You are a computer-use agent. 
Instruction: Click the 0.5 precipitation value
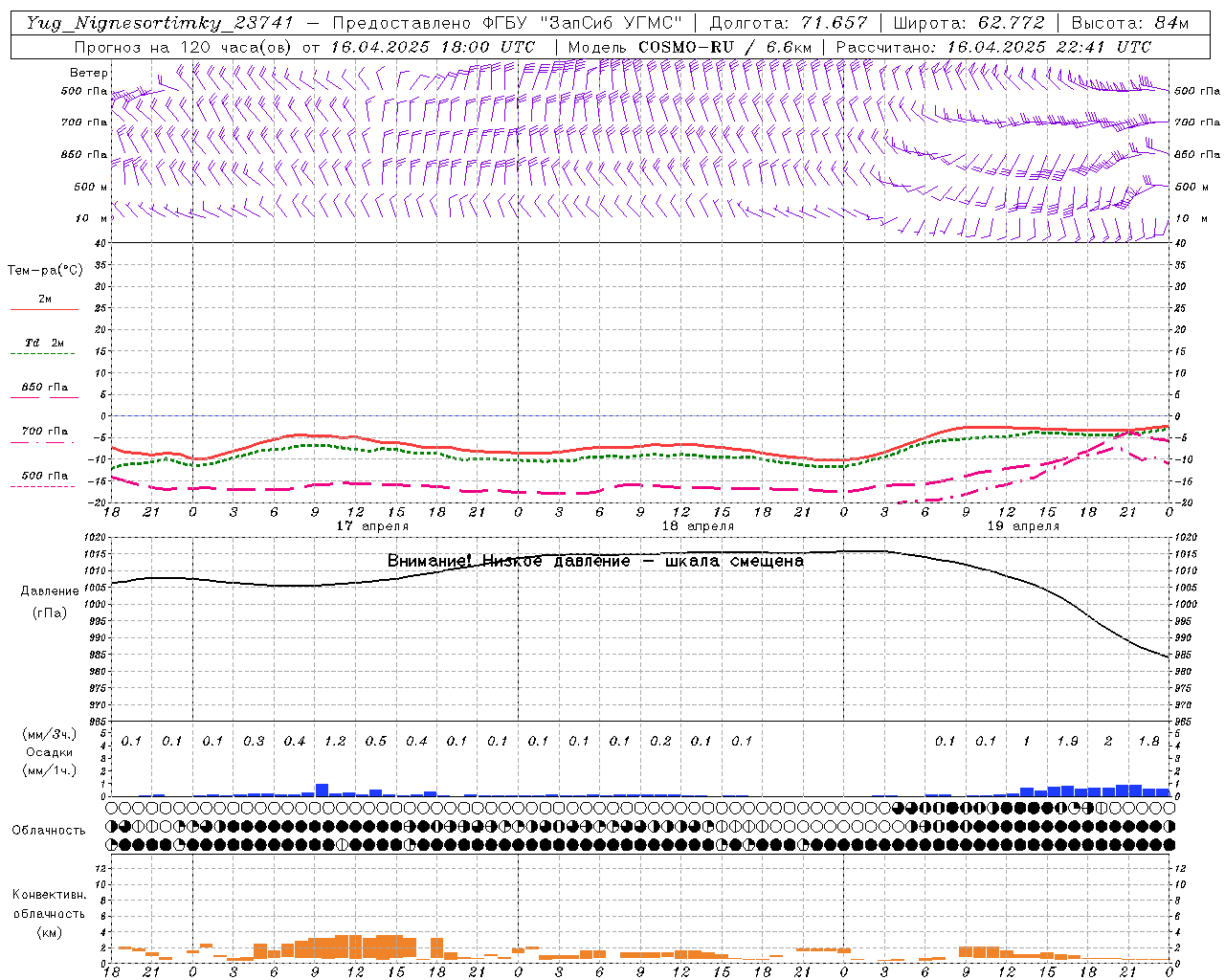[x=376, y=742]
